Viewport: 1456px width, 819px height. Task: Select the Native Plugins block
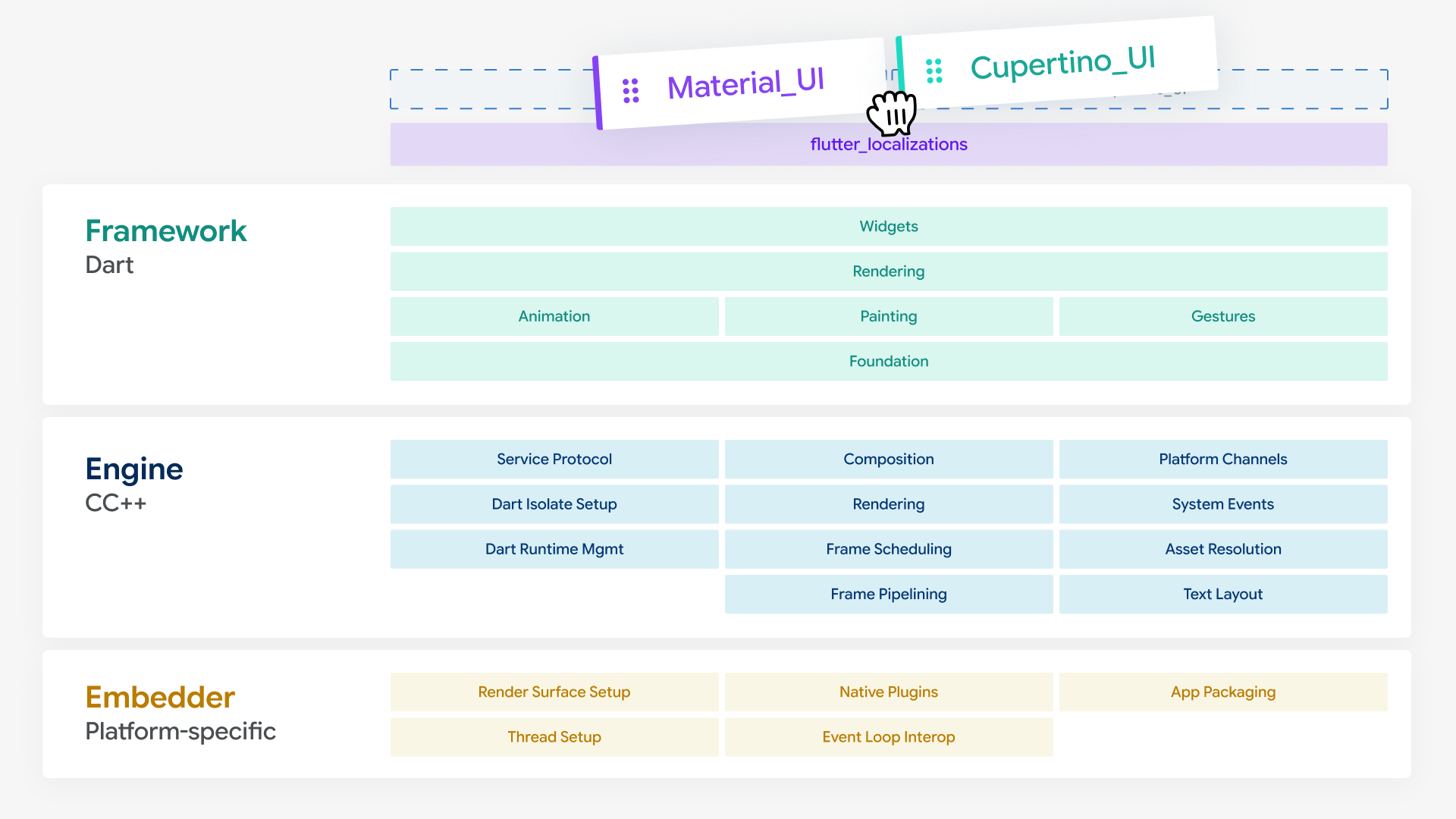[x=889, y=692]
